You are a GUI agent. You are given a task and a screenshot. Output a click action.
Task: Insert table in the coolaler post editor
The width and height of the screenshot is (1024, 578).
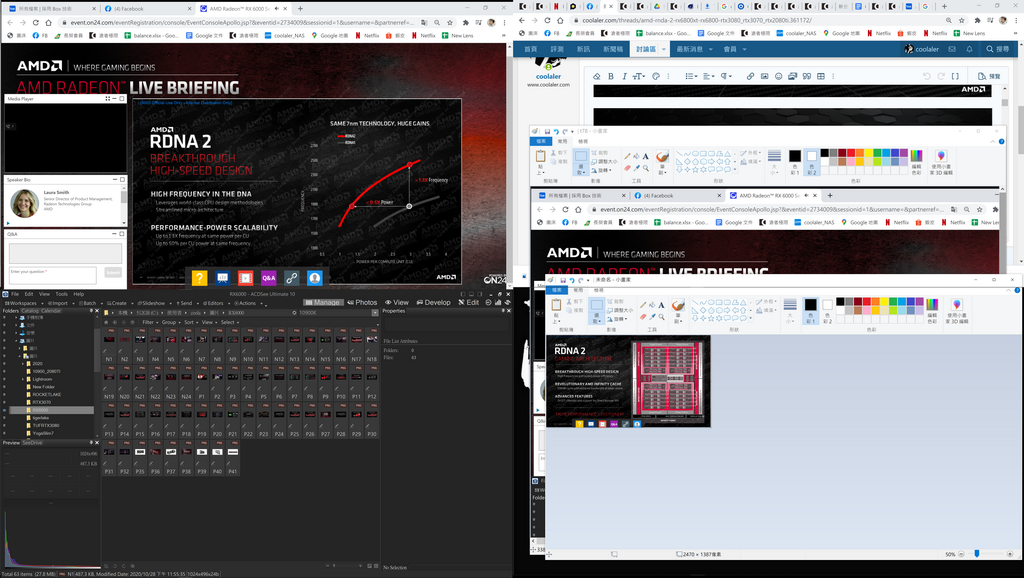(821, 76)
